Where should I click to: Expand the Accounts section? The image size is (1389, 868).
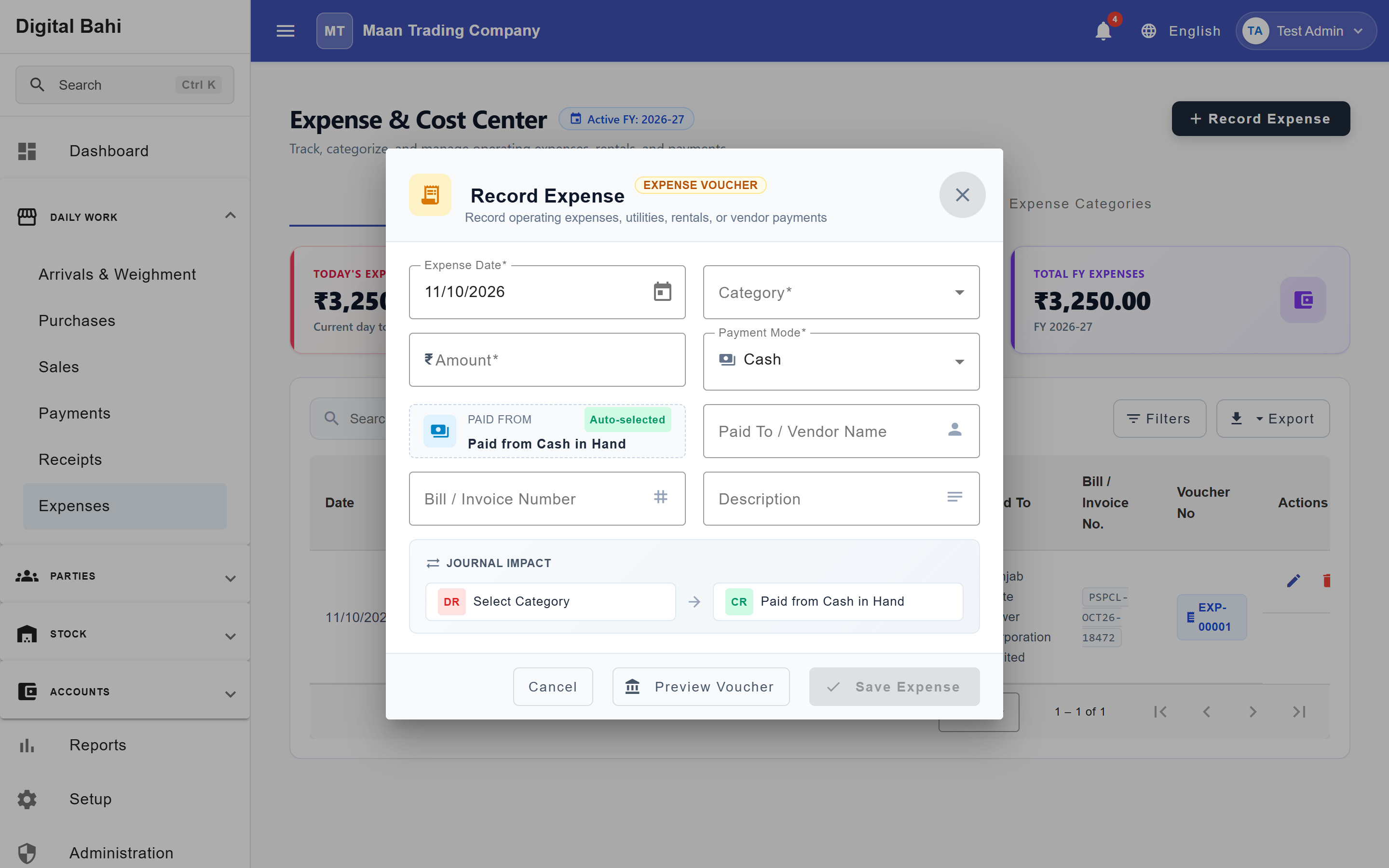pyautogui.click(x=125, y=692)
